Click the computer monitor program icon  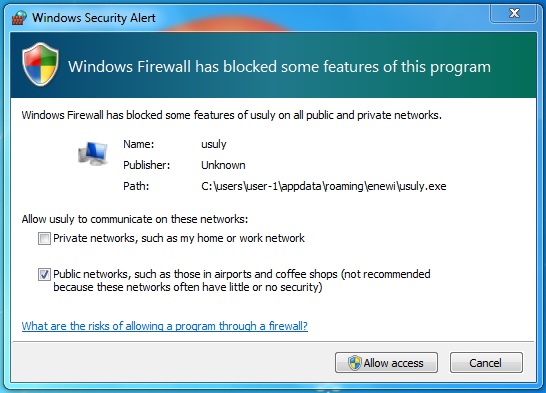[x=93, y=153]
